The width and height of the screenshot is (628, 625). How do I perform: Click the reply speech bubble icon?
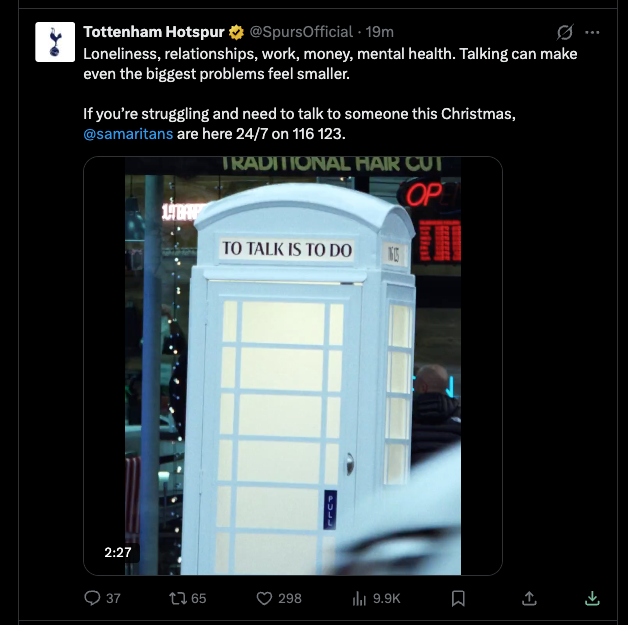92,598
